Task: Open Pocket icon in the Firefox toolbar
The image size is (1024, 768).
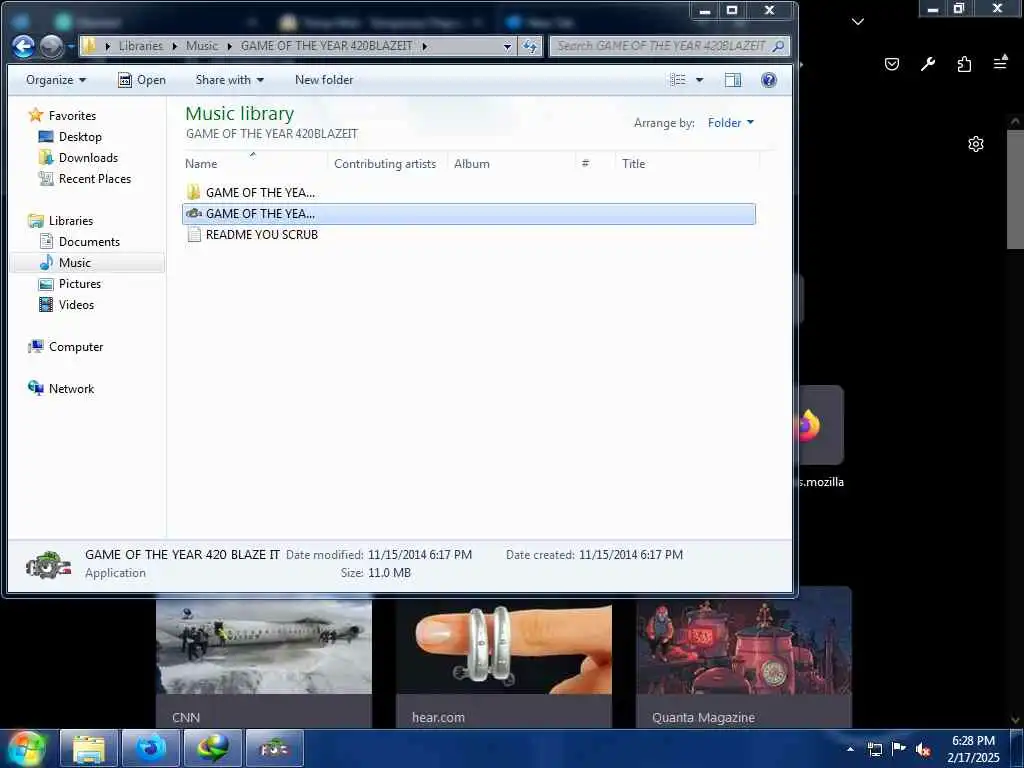Action: click(x=891, y=63)
